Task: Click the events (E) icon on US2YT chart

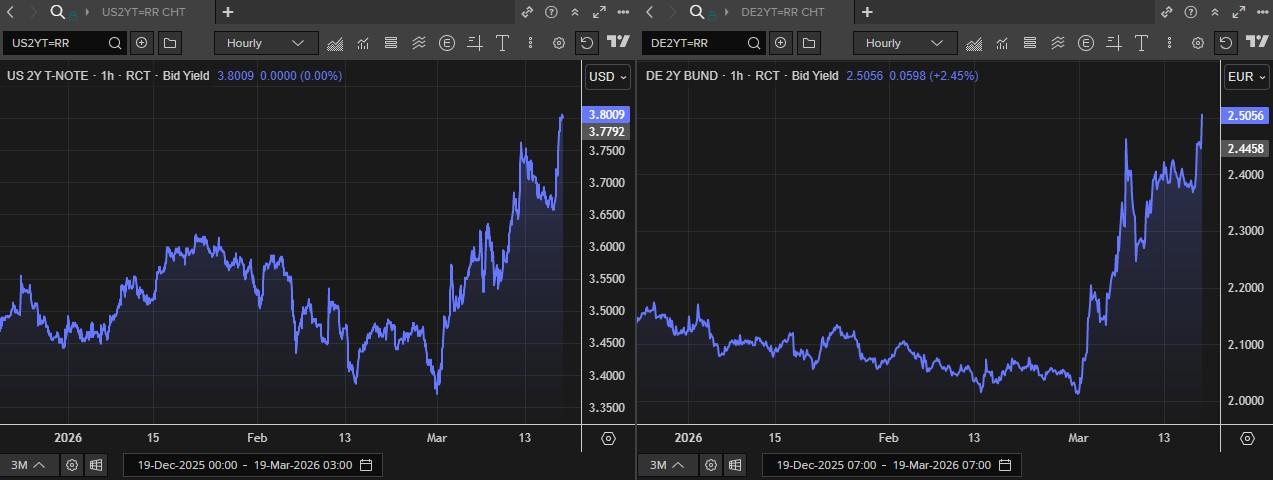Action: click(x=446, y=43)
